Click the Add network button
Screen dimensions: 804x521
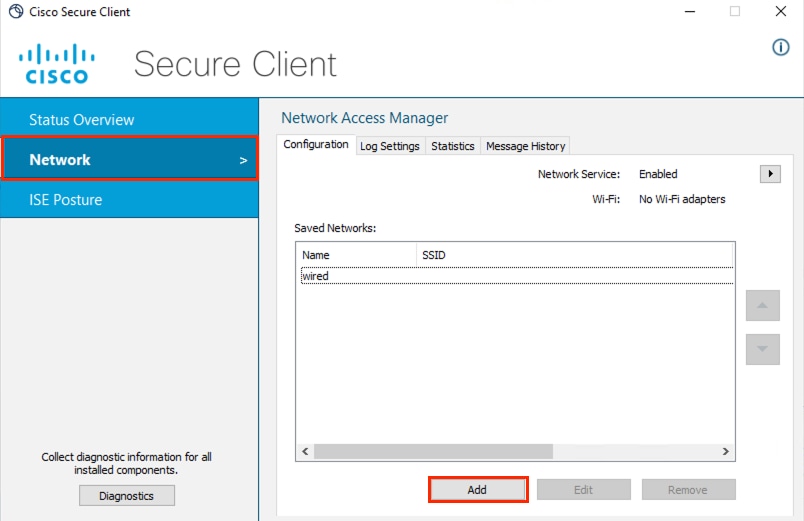[477, 490]
